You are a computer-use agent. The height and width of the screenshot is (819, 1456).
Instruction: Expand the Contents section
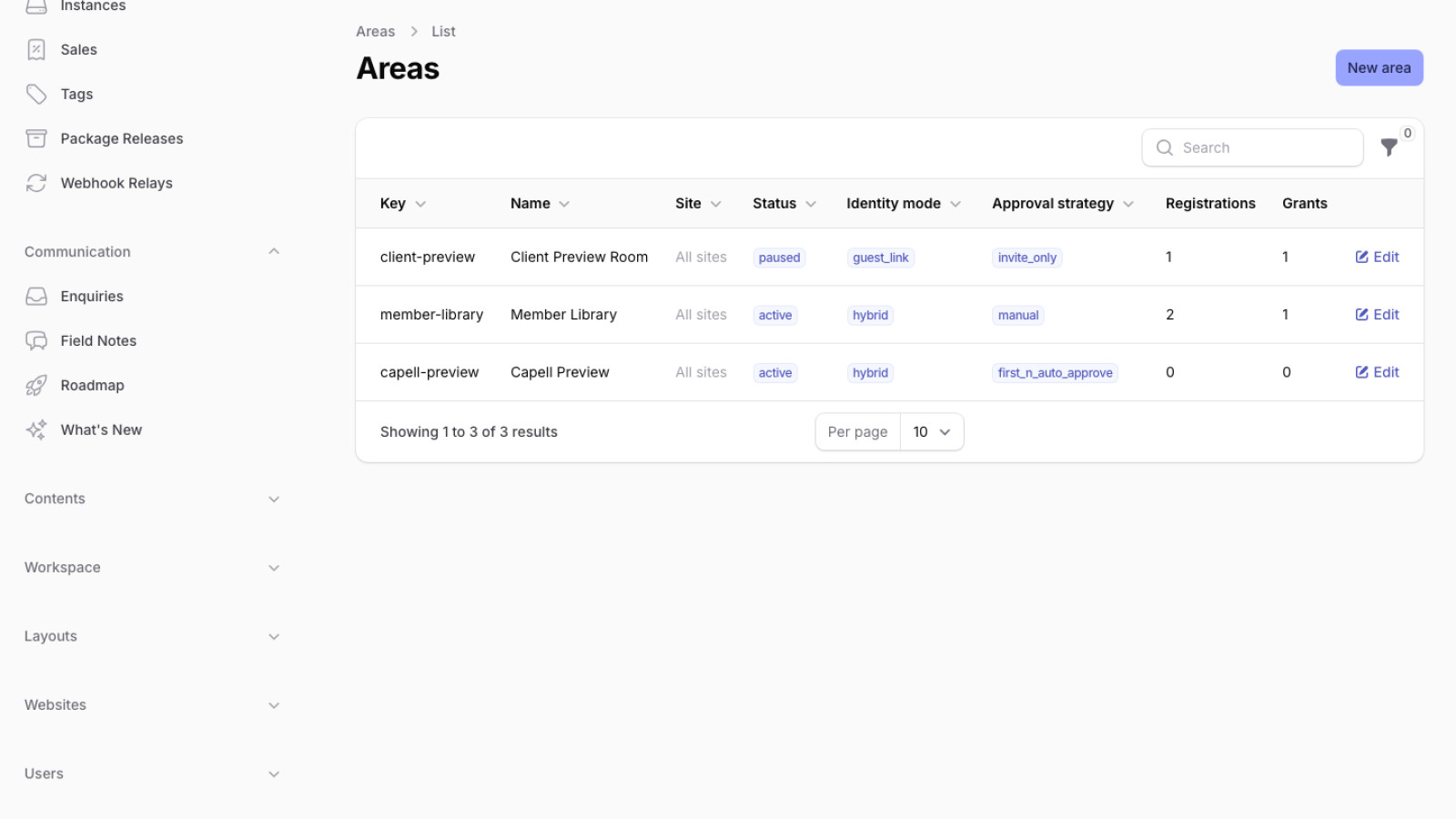point(274,500)
